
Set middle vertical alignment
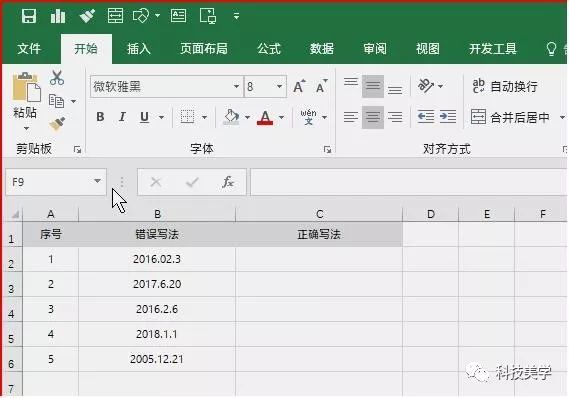[x=373, y=86]
